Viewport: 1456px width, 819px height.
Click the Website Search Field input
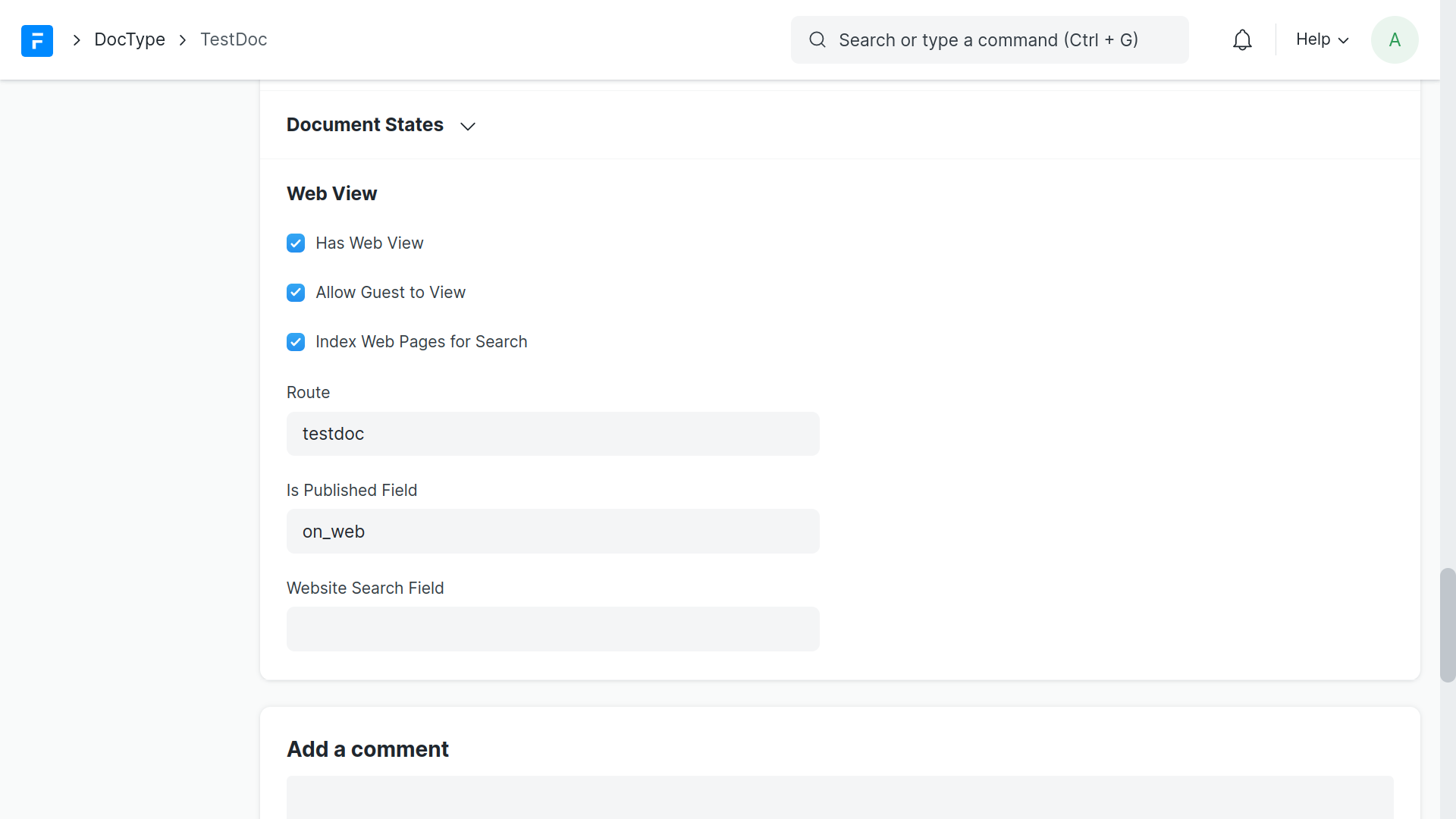pos(553,629)
